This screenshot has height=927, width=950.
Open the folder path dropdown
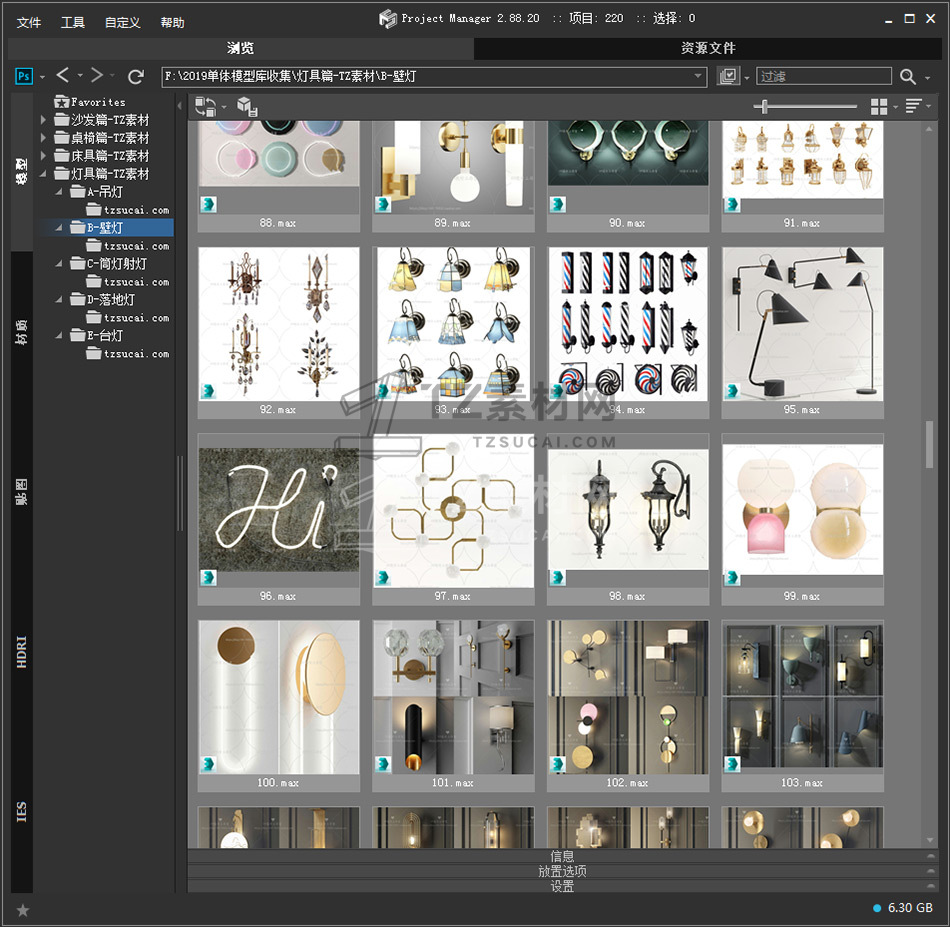click(x=699, y=76)
